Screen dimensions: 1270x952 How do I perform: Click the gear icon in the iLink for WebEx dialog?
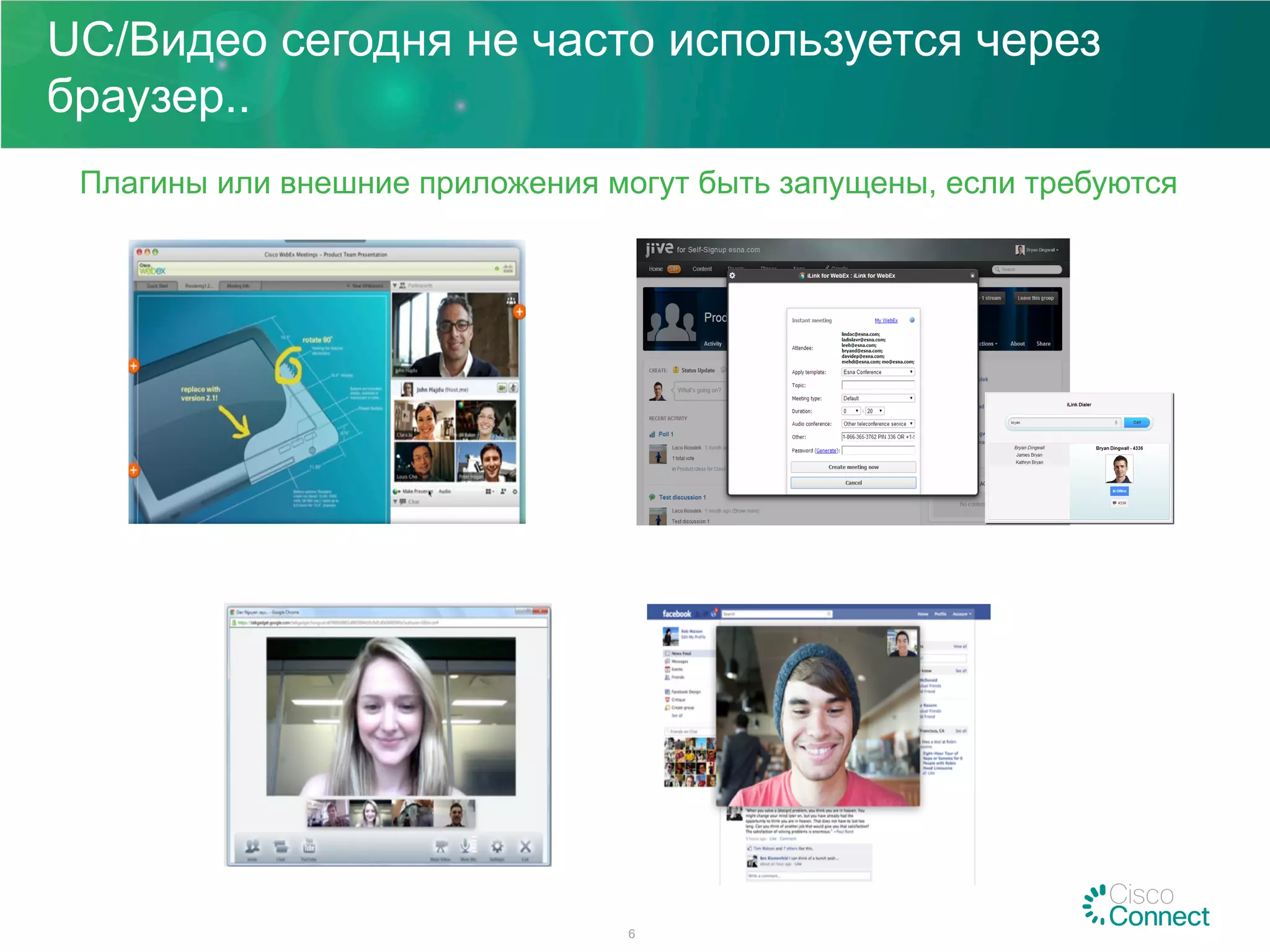click(x=732, y=276)
